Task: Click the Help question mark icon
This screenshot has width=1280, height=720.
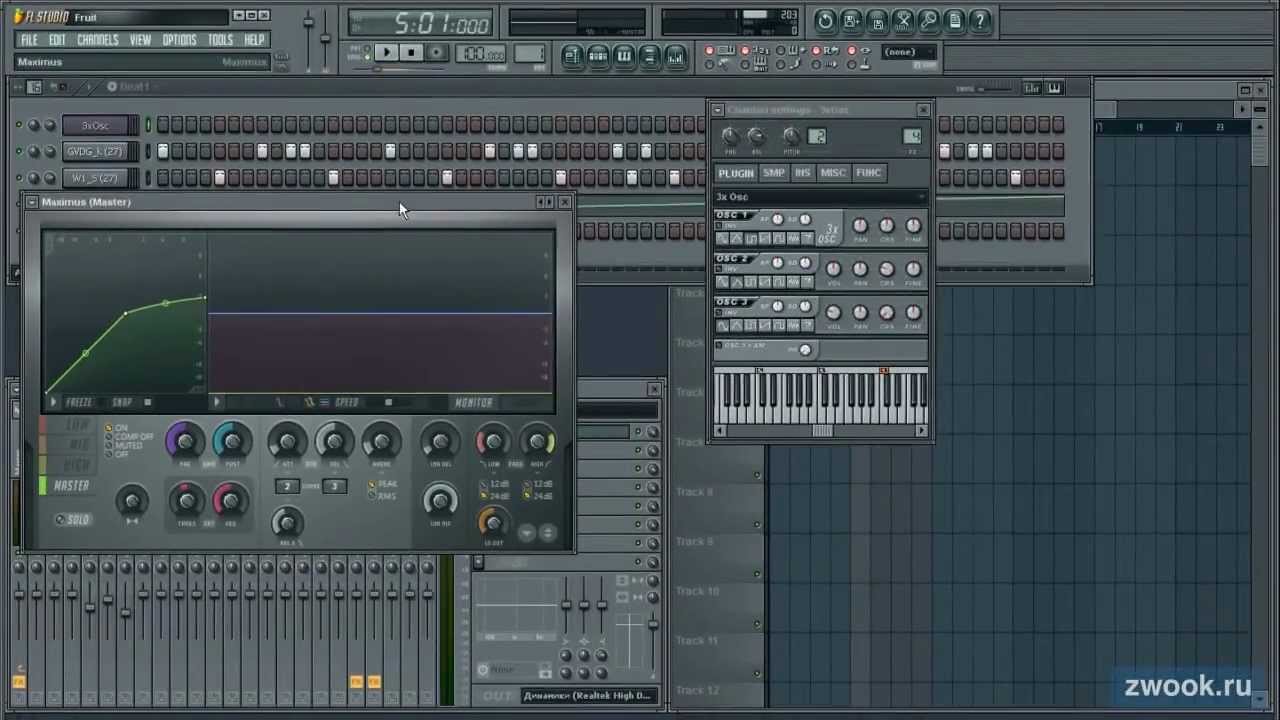Action: 981,20
